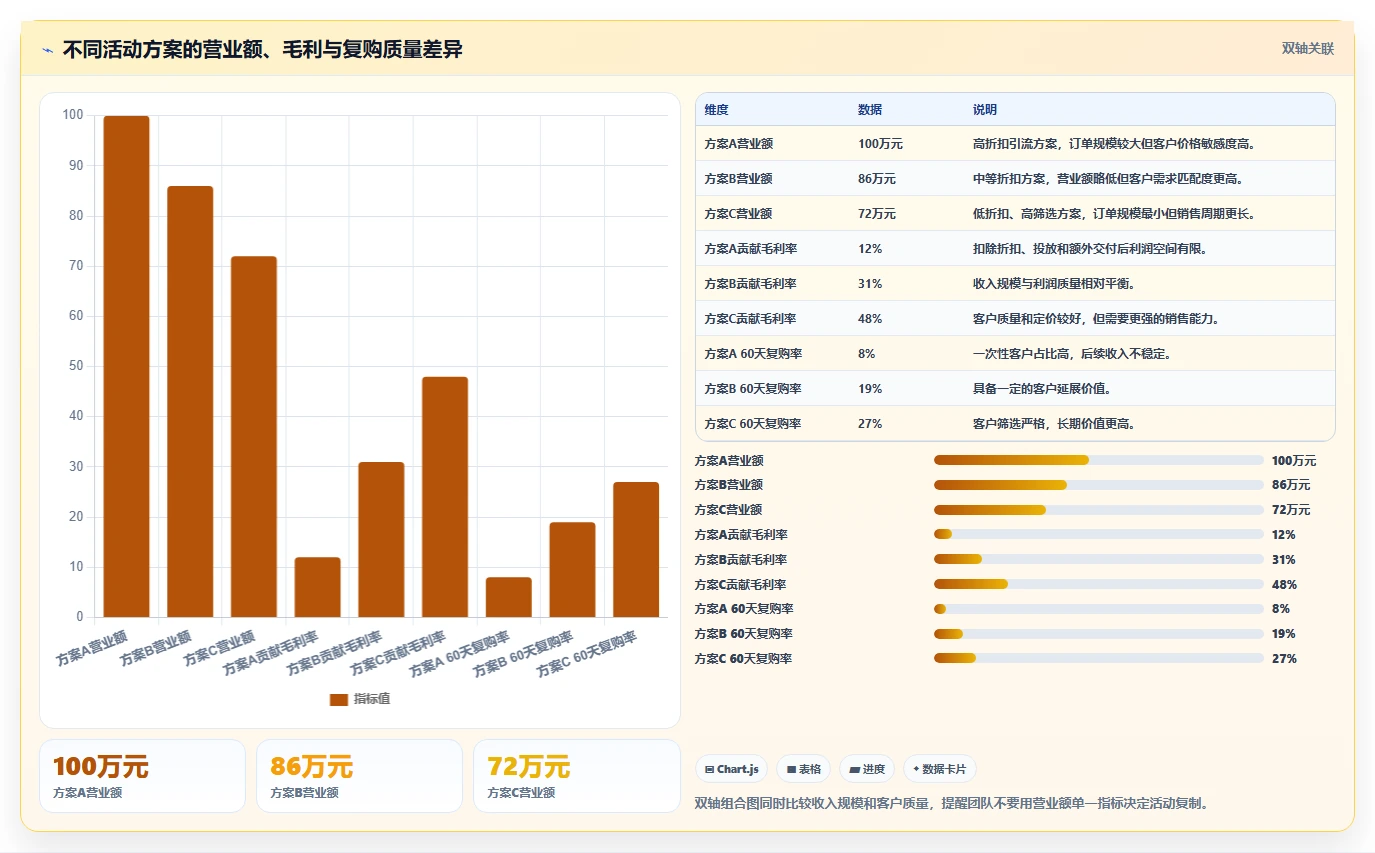Click the 100 tick on chart y-axis
This screenshot has width=1375, height=853.
(x=73, y=115)
